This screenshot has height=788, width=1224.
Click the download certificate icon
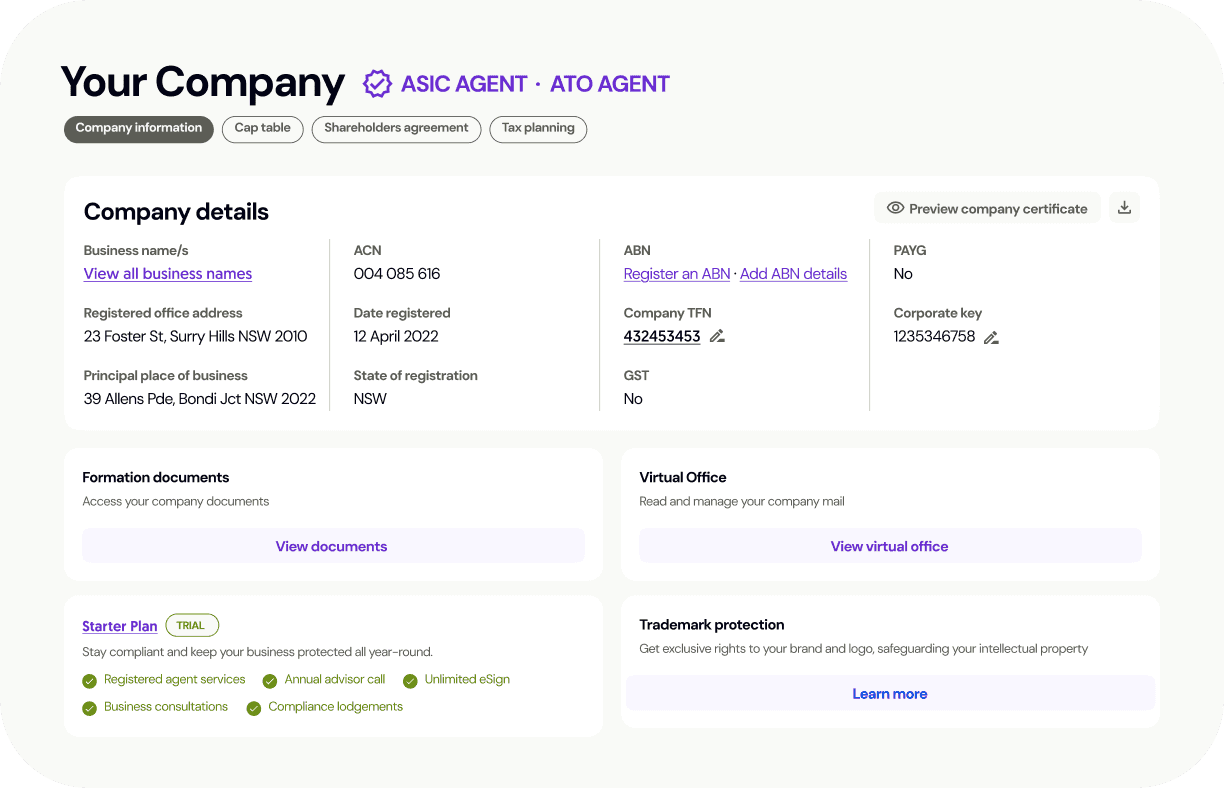(1124, 208)
